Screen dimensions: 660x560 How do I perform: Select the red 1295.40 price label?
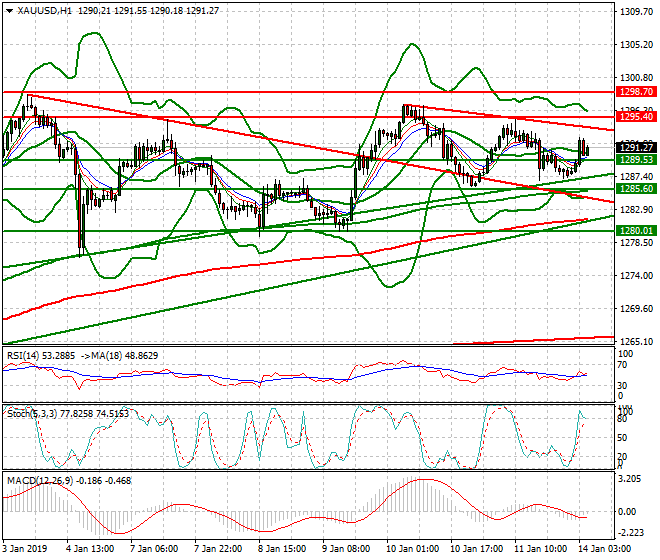(x=636, y=117)
